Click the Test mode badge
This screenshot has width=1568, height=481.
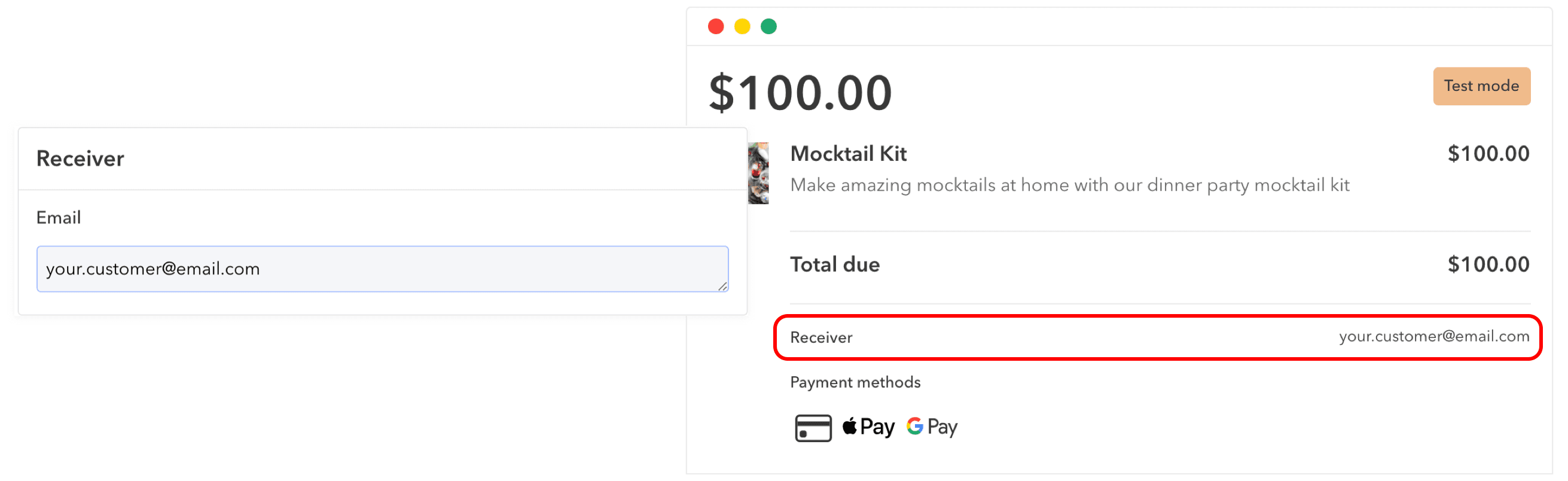(1481, 86)
